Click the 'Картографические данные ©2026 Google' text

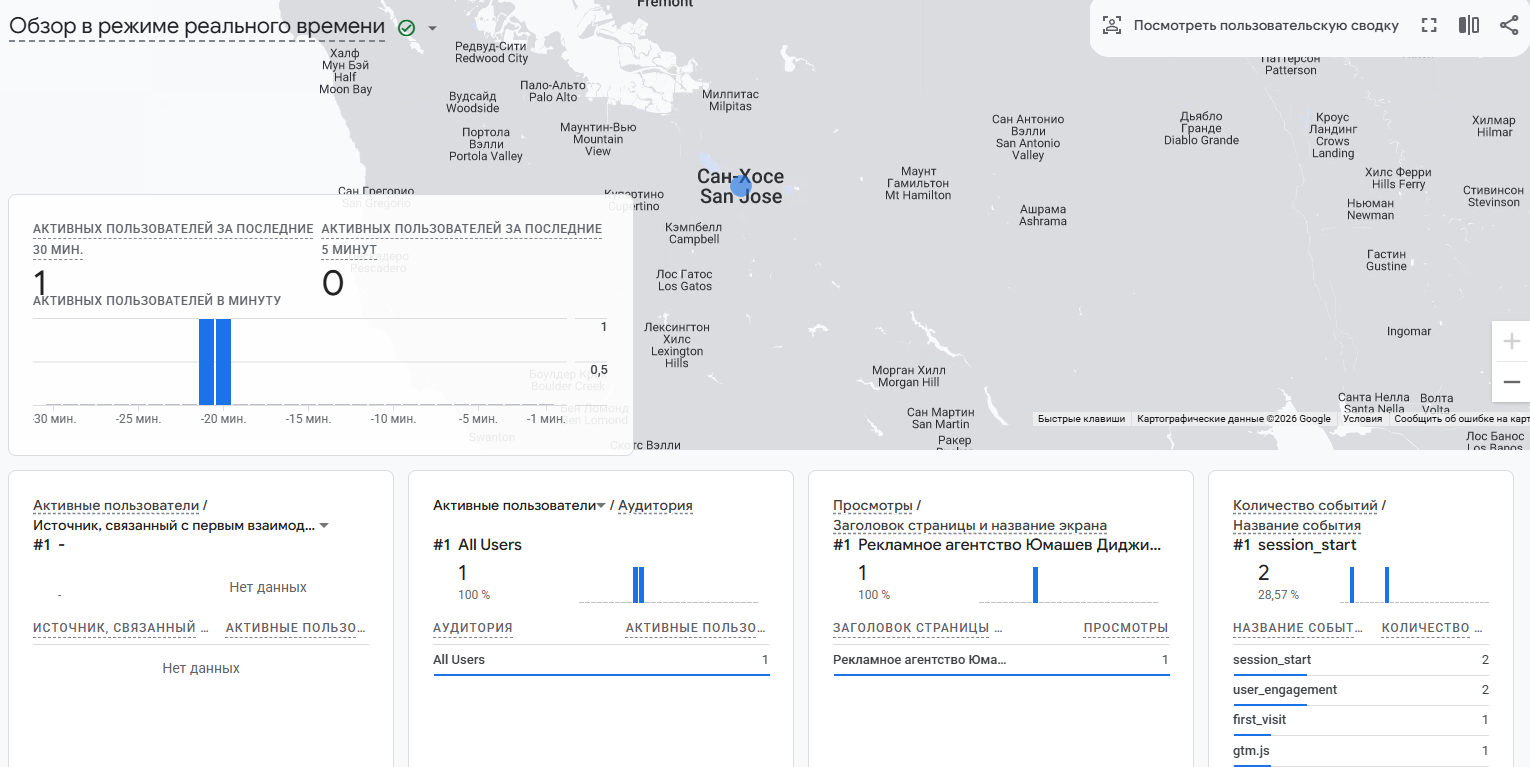[1234, 419]
